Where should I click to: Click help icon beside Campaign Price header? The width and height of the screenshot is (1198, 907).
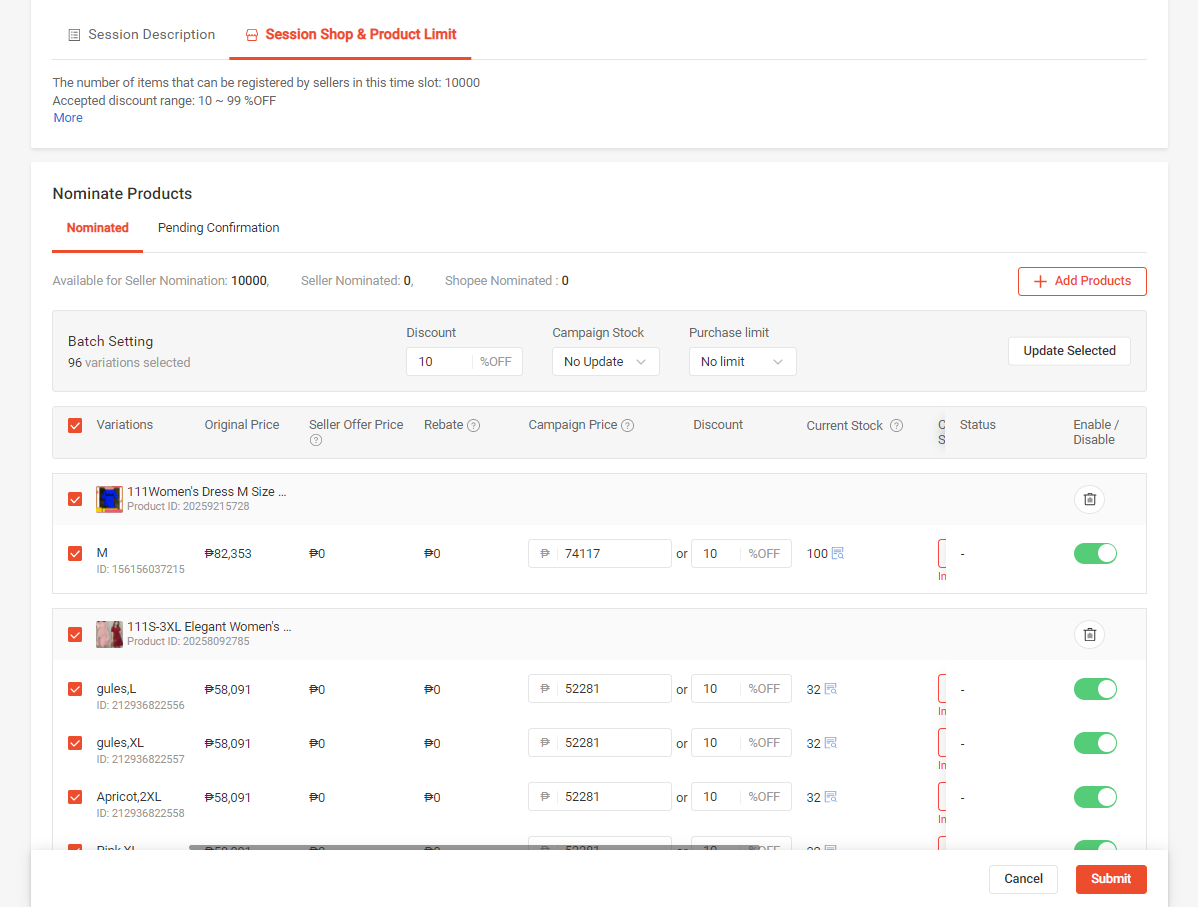[x=628, y=426]
